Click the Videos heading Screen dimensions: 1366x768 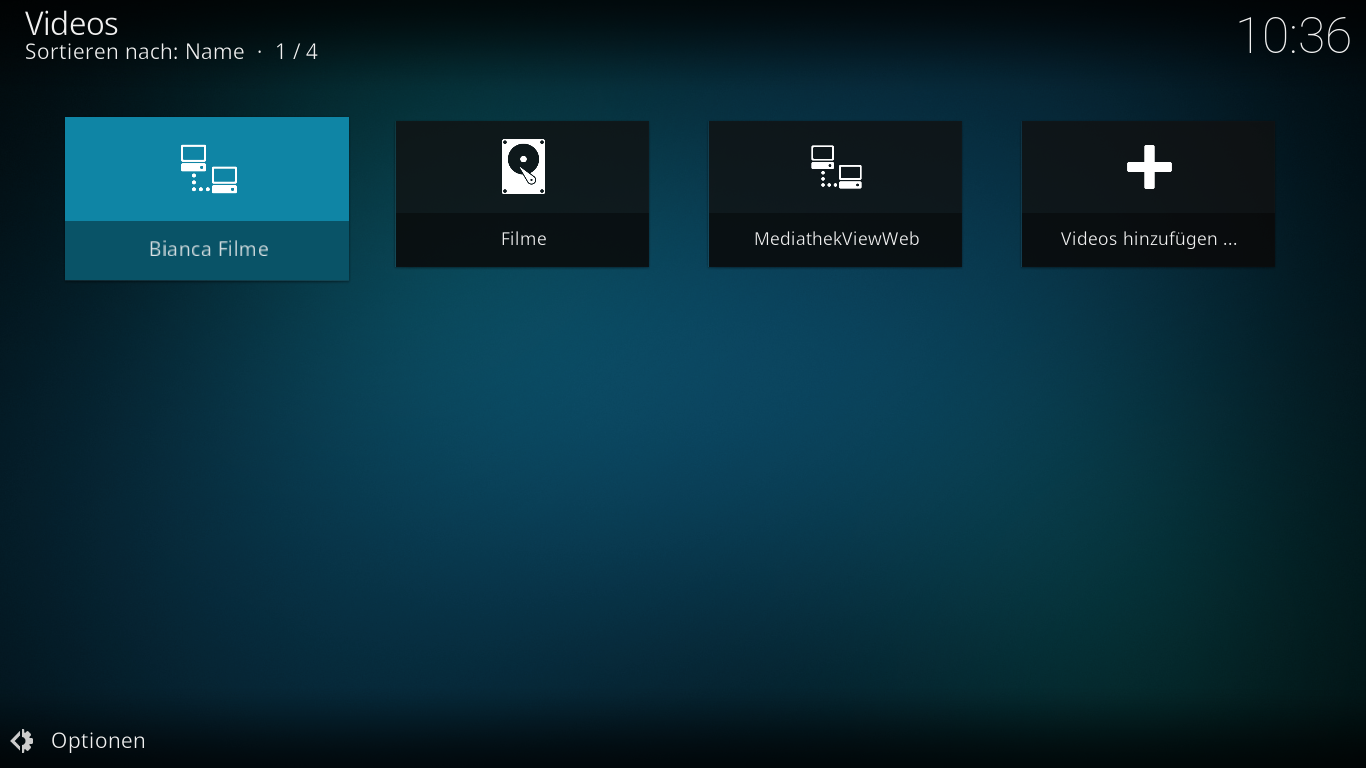click(x=72, y=23)
